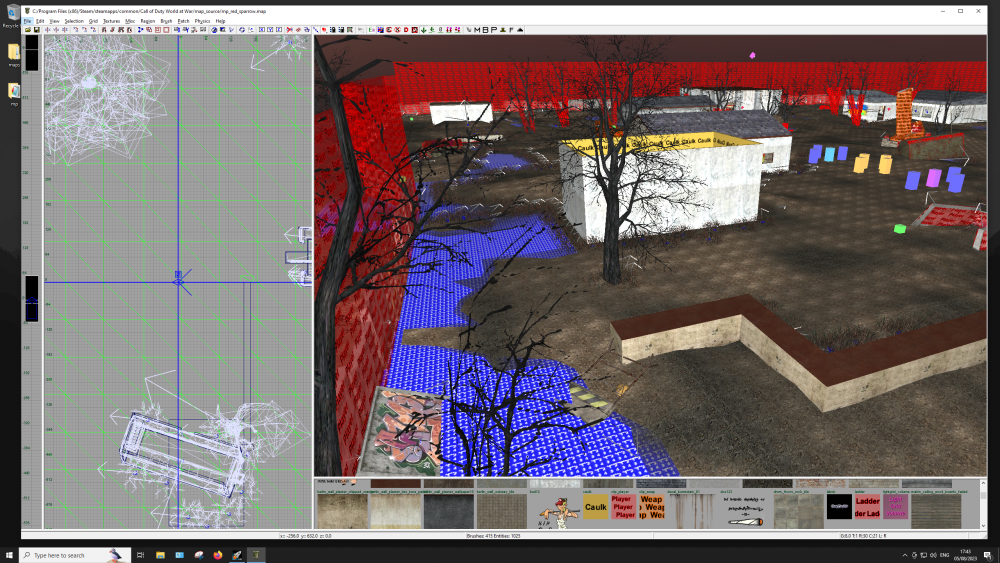Screen dimensions: 1000x563
Task: Open the Misc menu
Action: (x=130, y=21)
